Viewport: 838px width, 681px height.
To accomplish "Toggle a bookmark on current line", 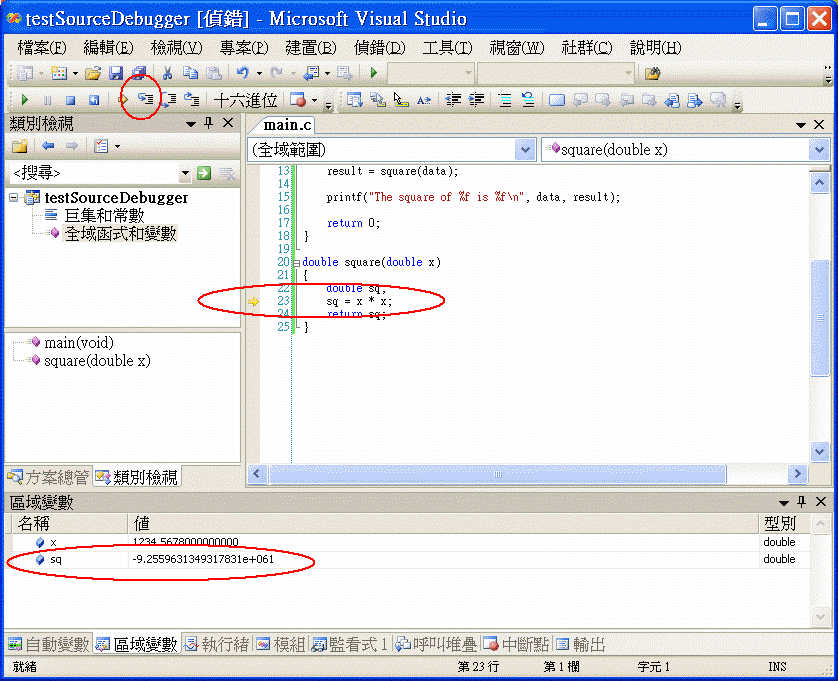I will pos(557,100).
